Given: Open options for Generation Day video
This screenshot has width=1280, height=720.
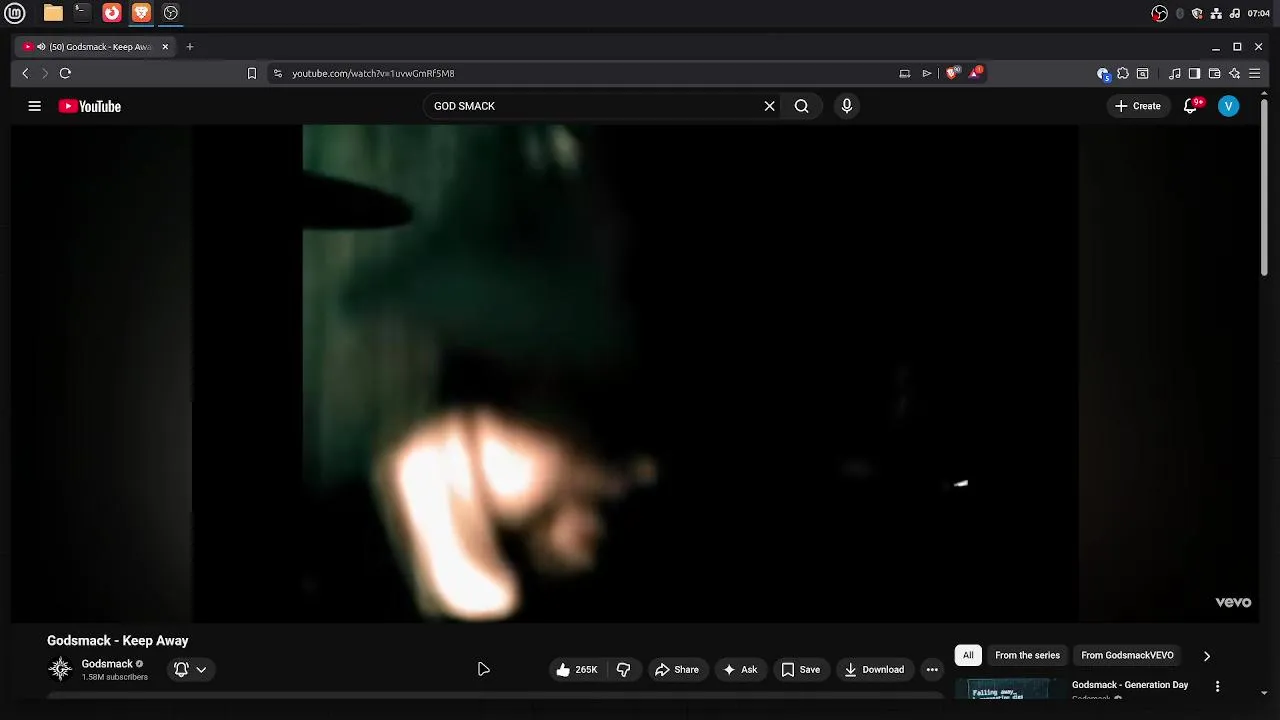Looking at the screenshot, I should (x=1217, y=686).
